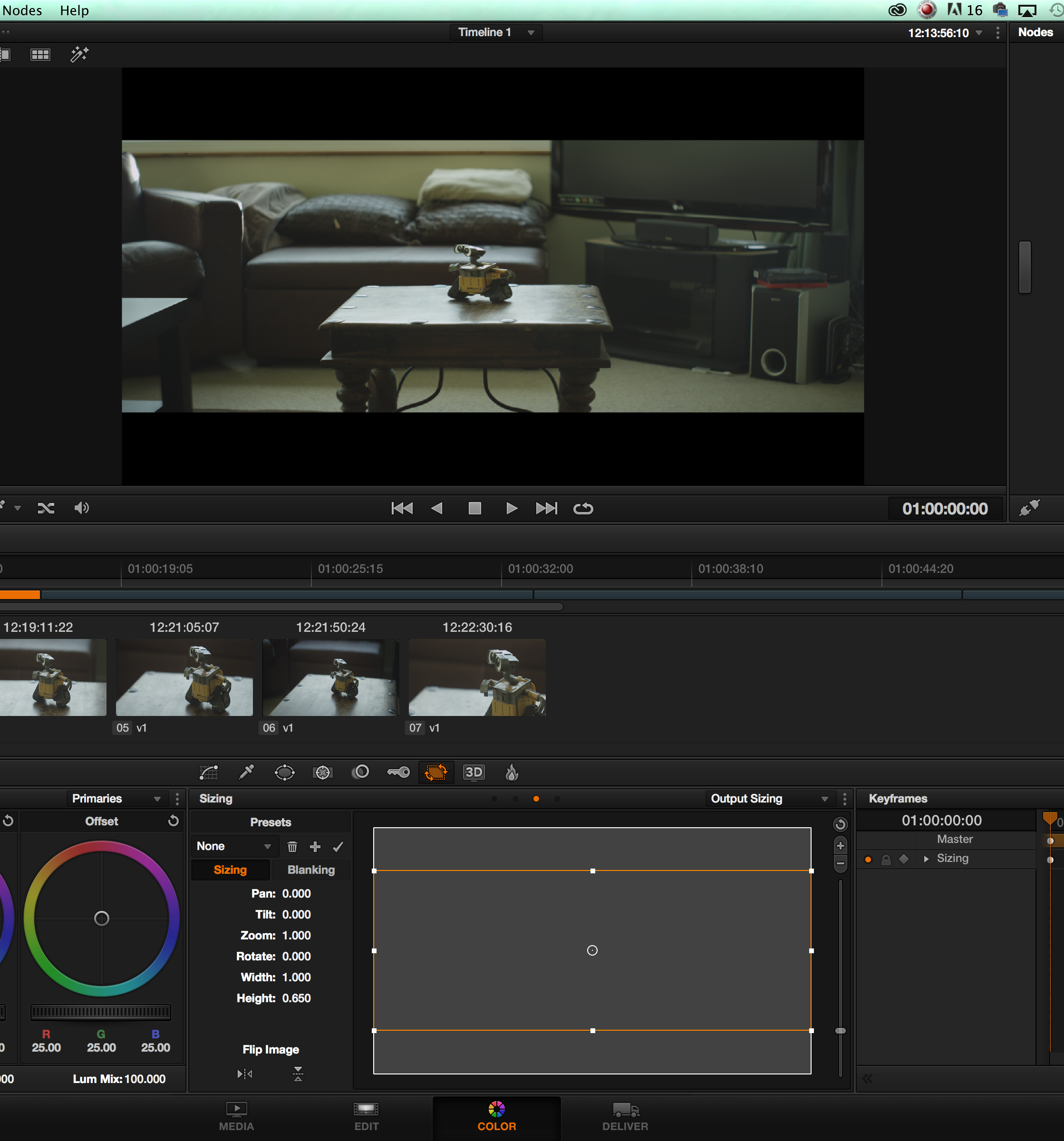Jump to first frame
1064x1141 pixels.
pos(402,508)
